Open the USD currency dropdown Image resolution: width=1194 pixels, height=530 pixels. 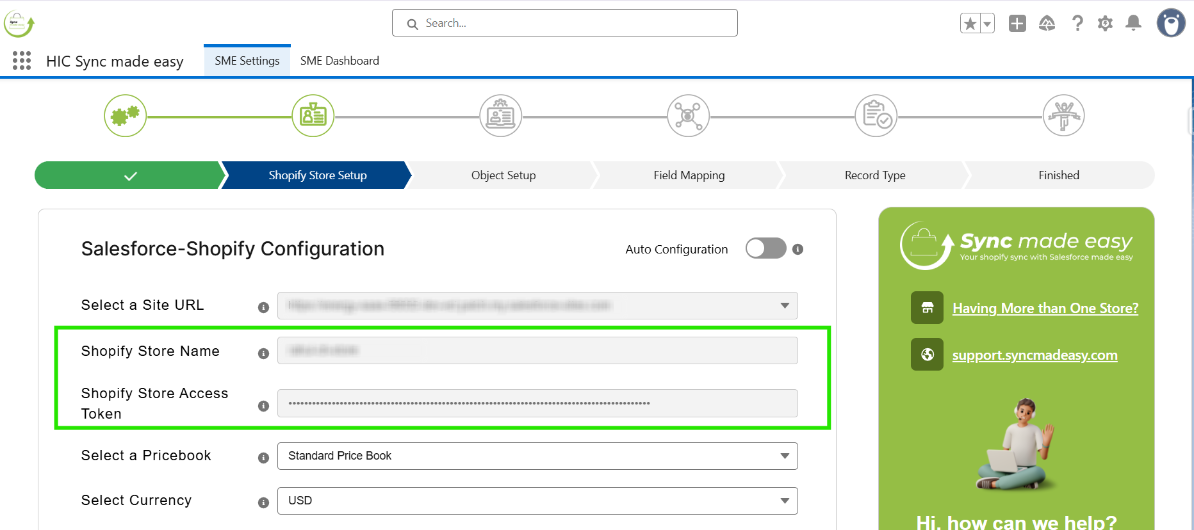click(538, 500)
